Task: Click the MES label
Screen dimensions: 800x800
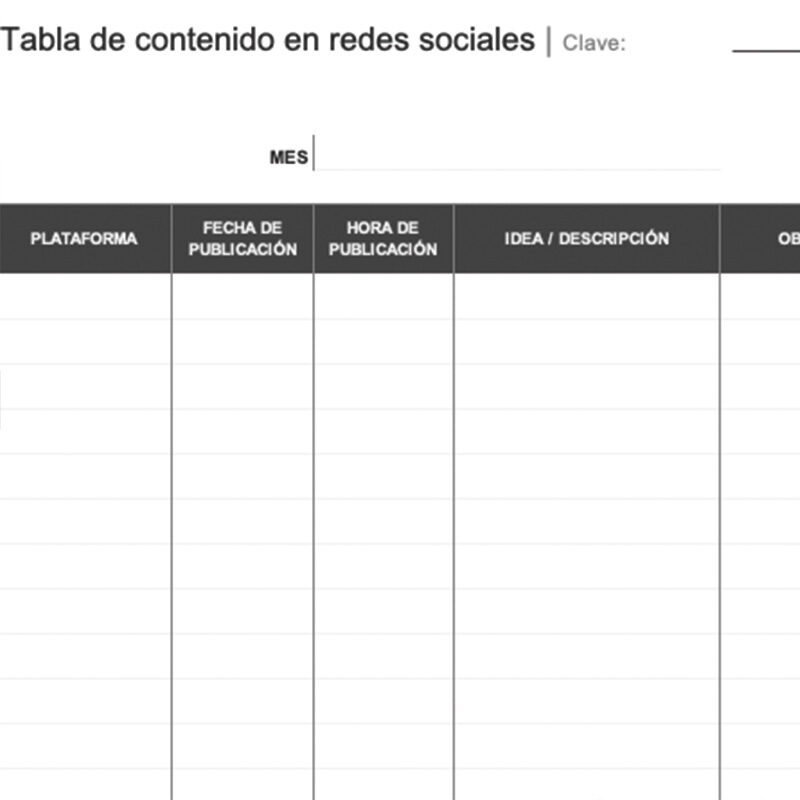Action: (288, 158)
